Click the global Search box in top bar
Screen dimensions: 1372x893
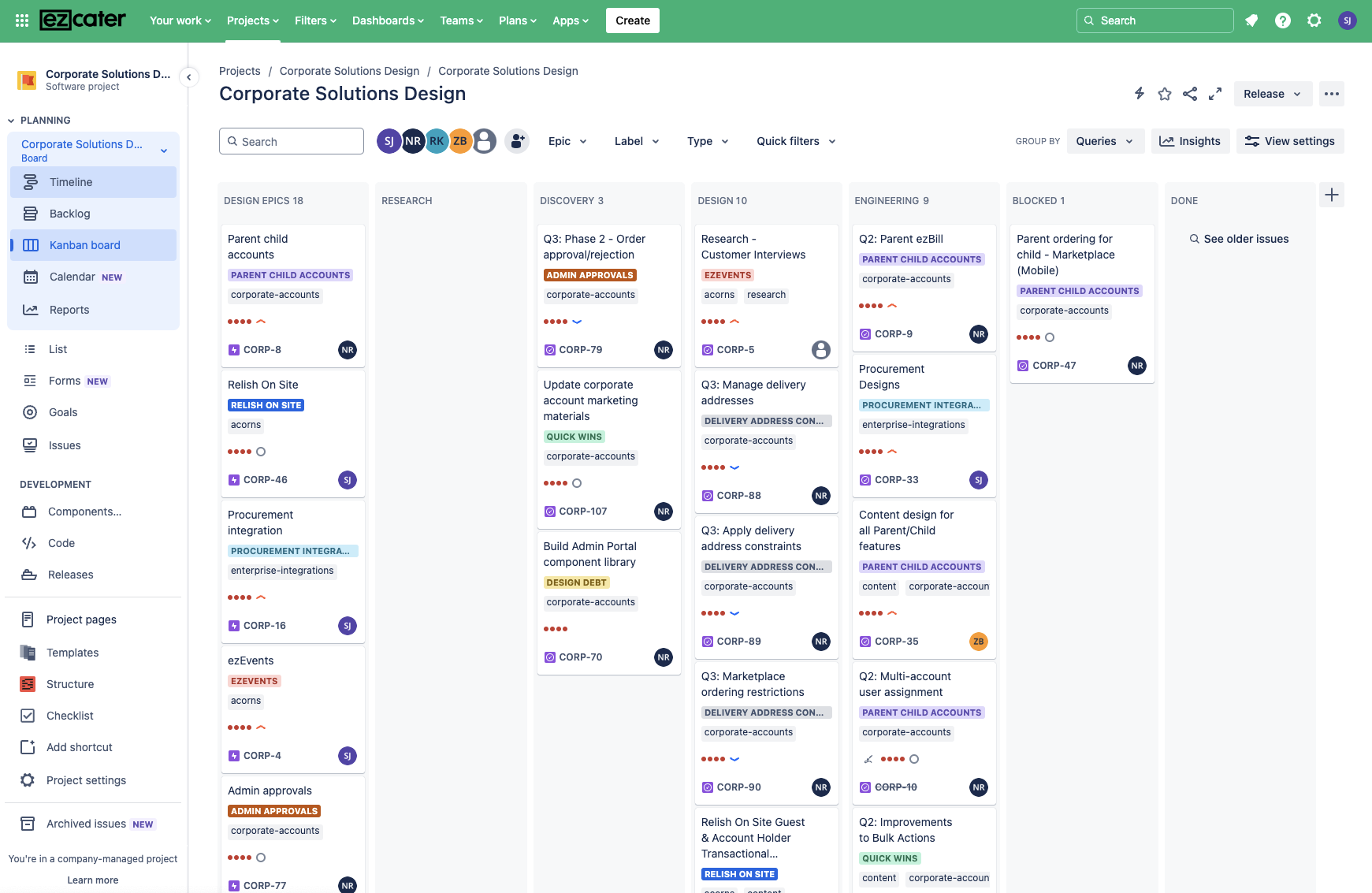point(1154,20)
